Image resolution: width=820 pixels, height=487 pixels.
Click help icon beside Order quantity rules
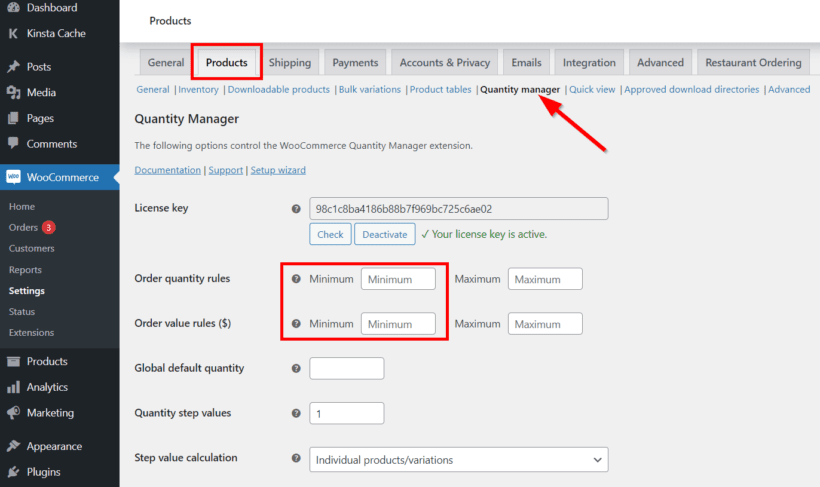[295, 279]
